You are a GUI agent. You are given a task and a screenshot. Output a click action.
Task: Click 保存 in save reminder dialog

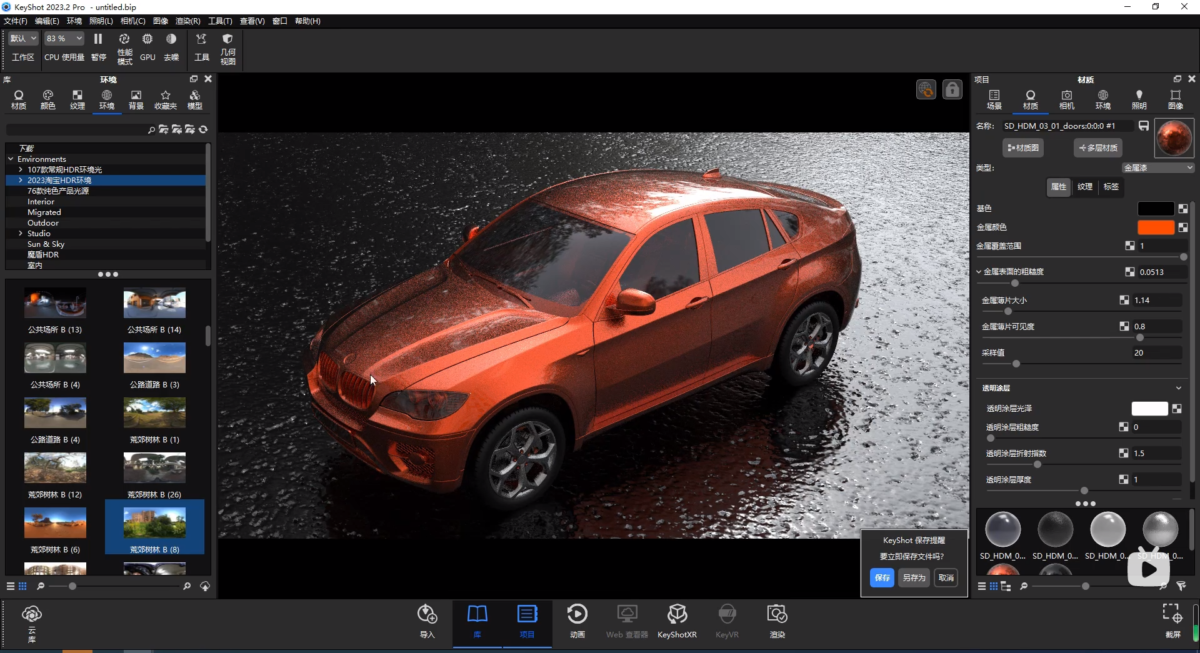(882, 578)
